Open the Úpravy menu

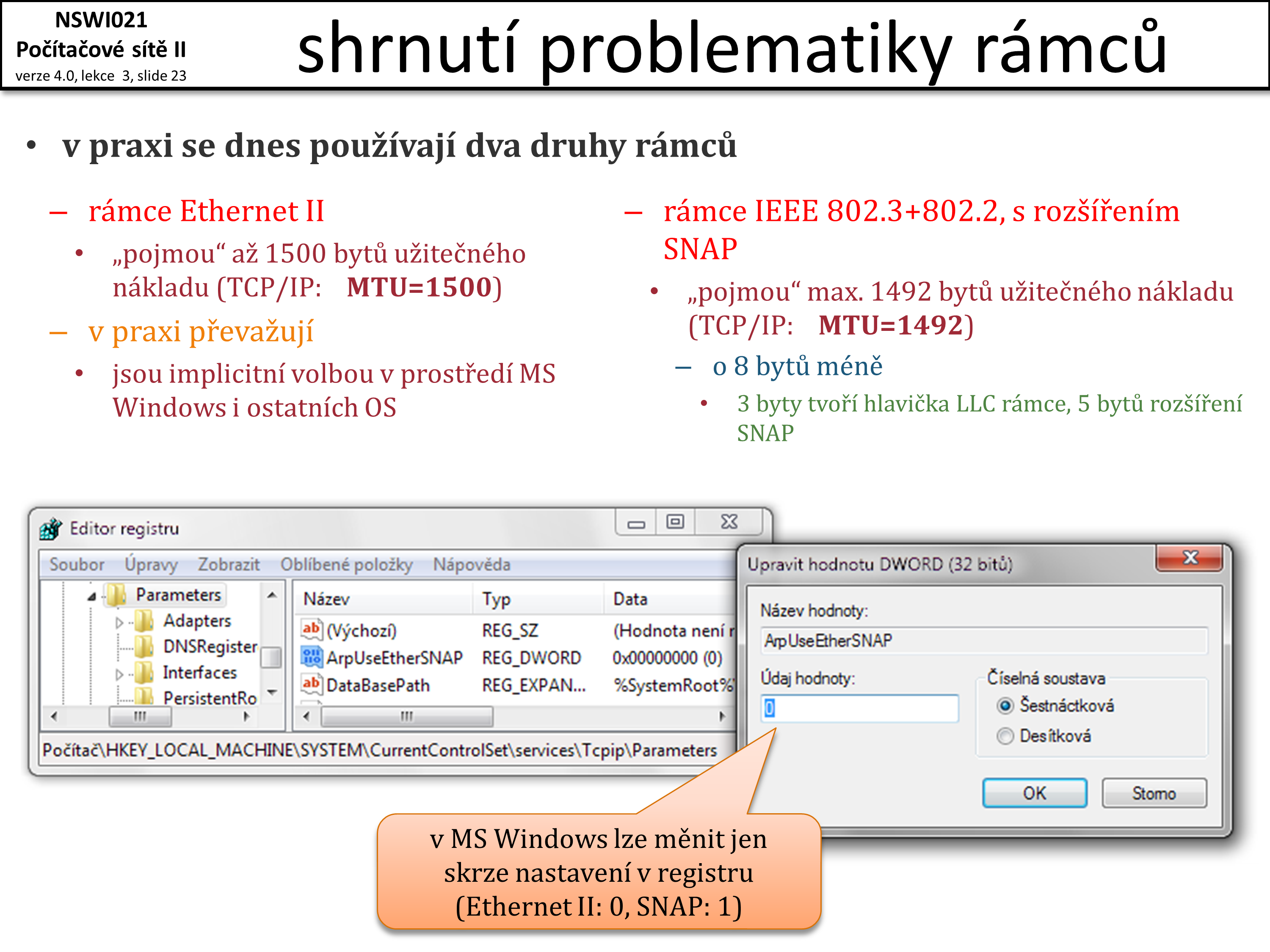click(x=151, y=565)
